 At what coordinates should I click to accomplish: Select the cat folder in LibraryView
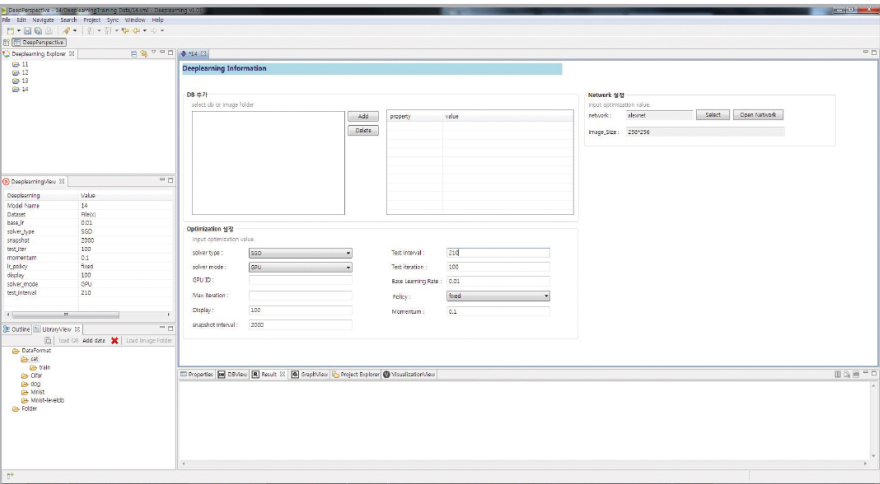point(32,359)
